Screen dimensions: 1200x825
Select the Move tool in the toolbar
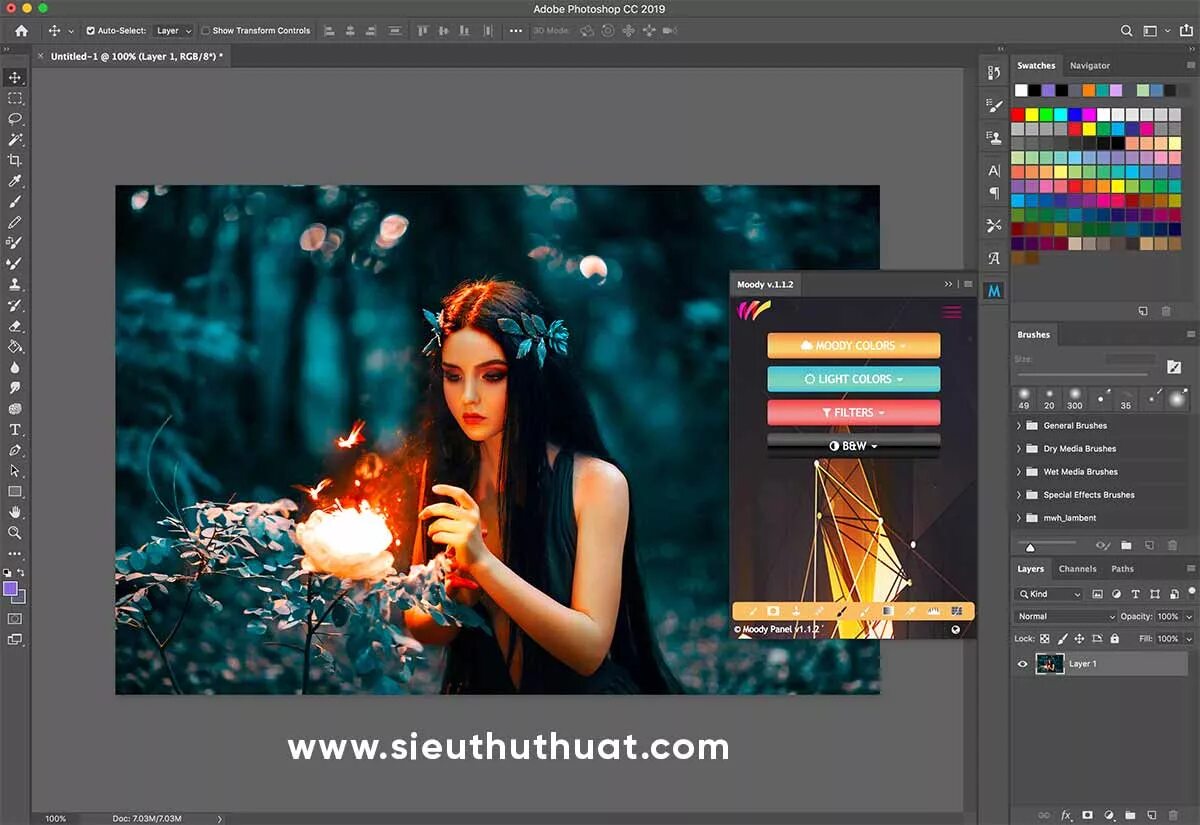click(x=15, y=77)
